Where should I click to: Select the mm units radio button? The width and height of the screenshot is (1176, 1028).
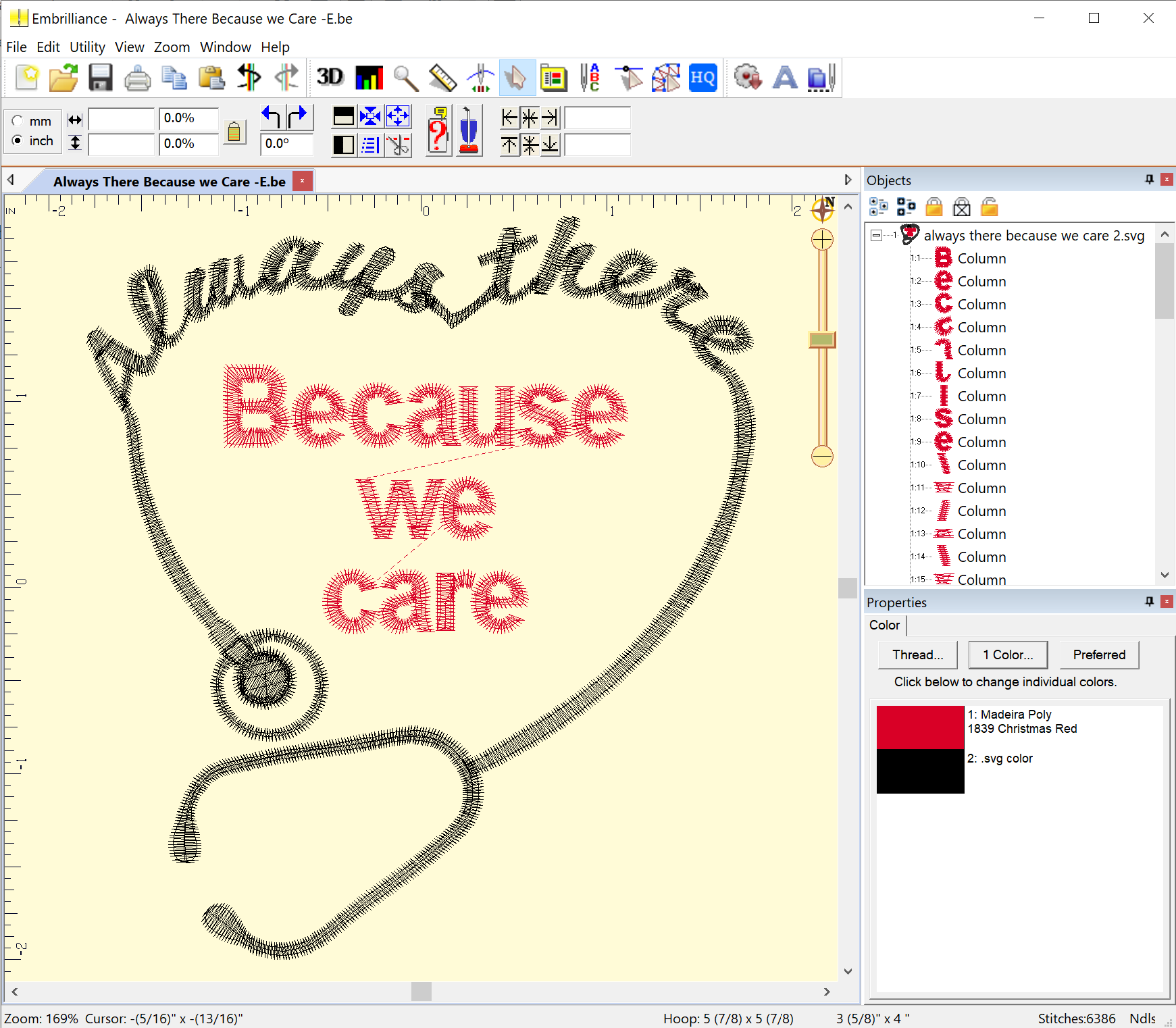click(18, 121)
